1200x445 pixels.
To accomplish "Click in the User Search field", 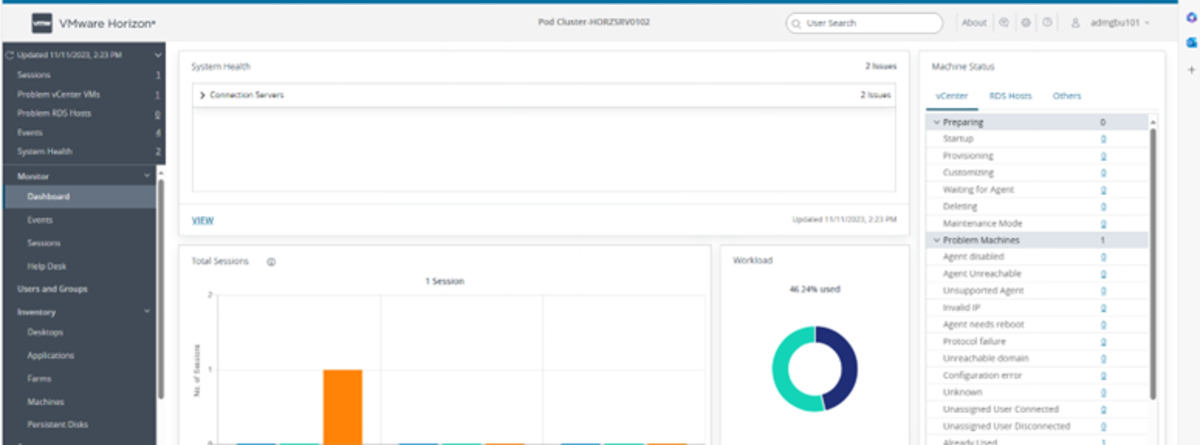I will pos(870,23).
